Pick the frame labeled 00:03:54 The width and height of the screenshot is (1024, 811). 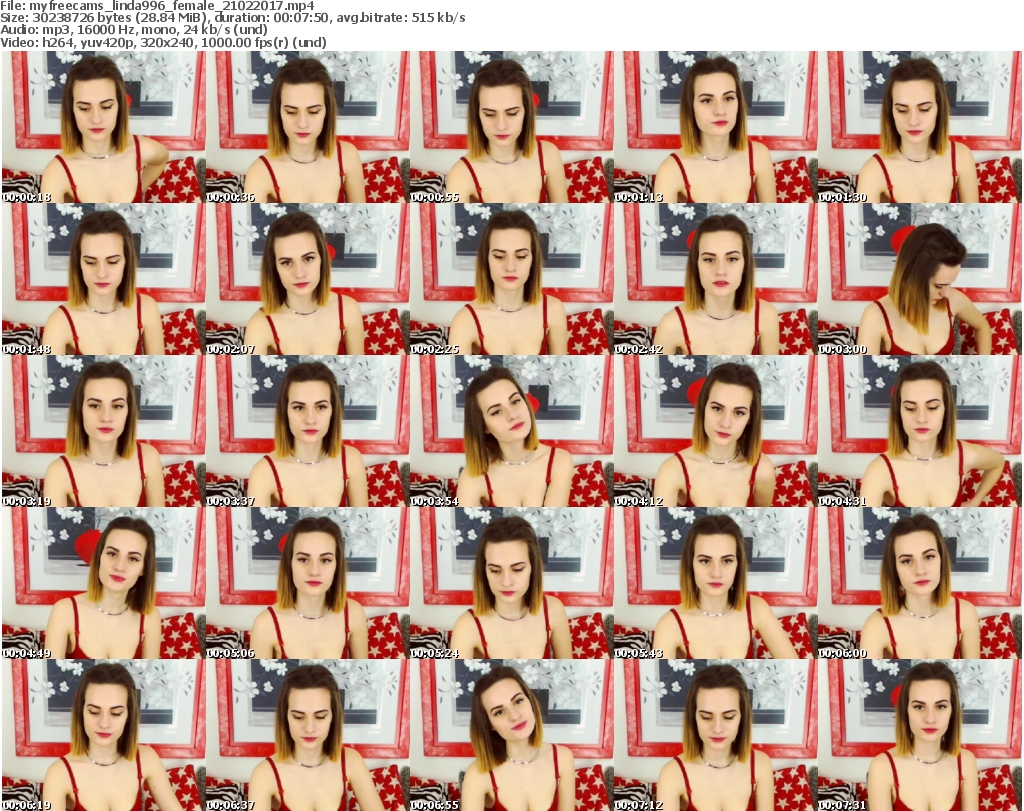tap(511, 432)
